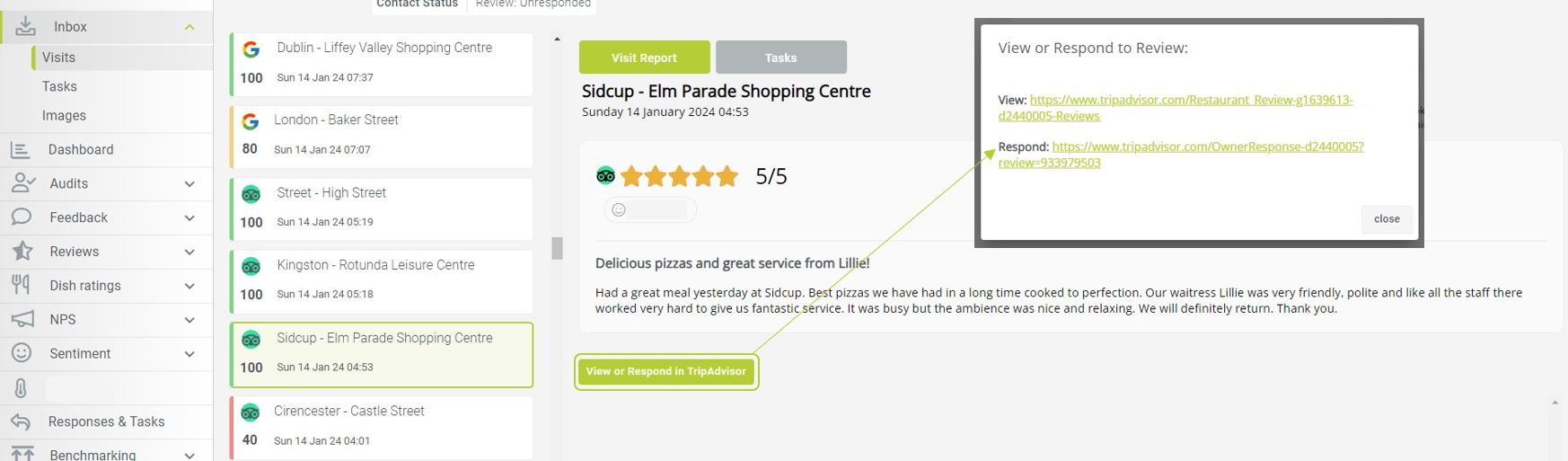
Task: Click the Dashboard chart icon in sidebar
Action: [x=21, y=150]
